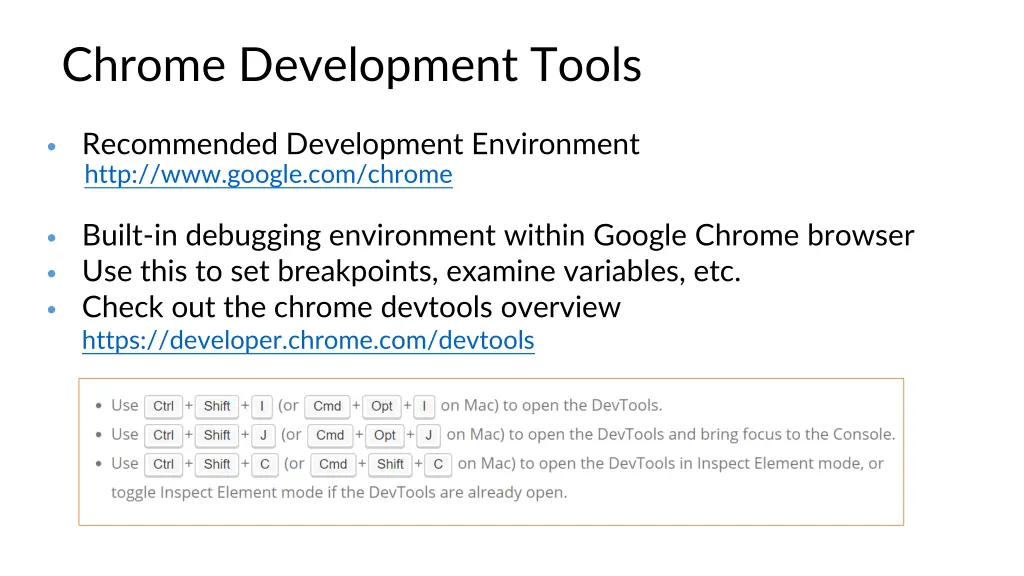The height and width of the screenshot is (576, 1024).
Task: Click the Mac I key after Cmd+Opt
Action: coord(424,406)
